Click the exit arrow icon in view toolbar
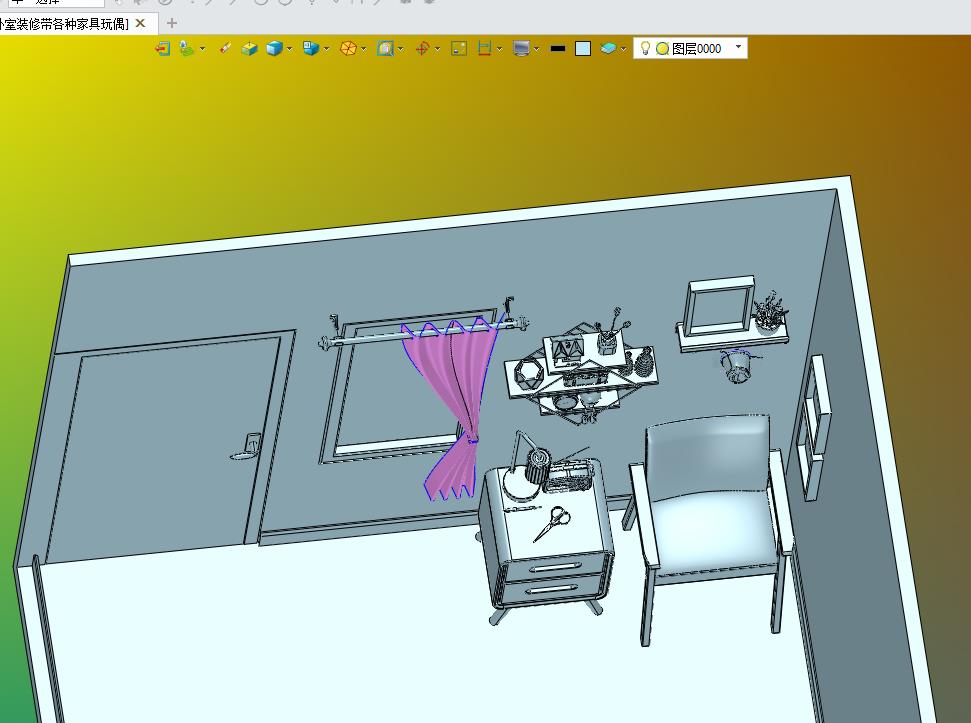The height and width of the screenshot is (723, 971). coord(162,48)
